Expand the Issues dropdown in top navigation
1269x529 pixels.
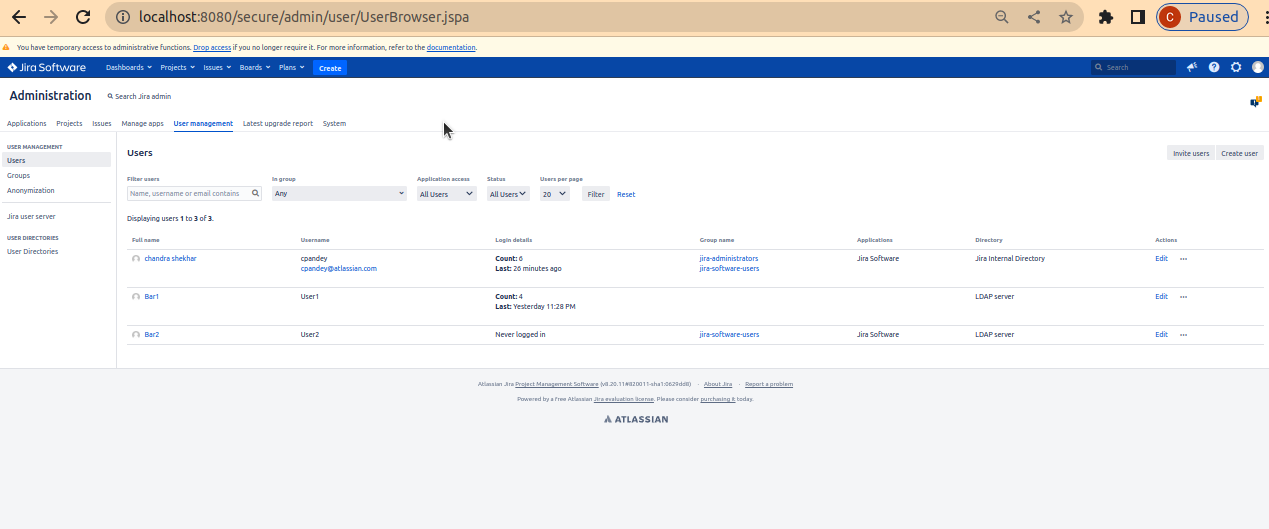click(217, 68)
